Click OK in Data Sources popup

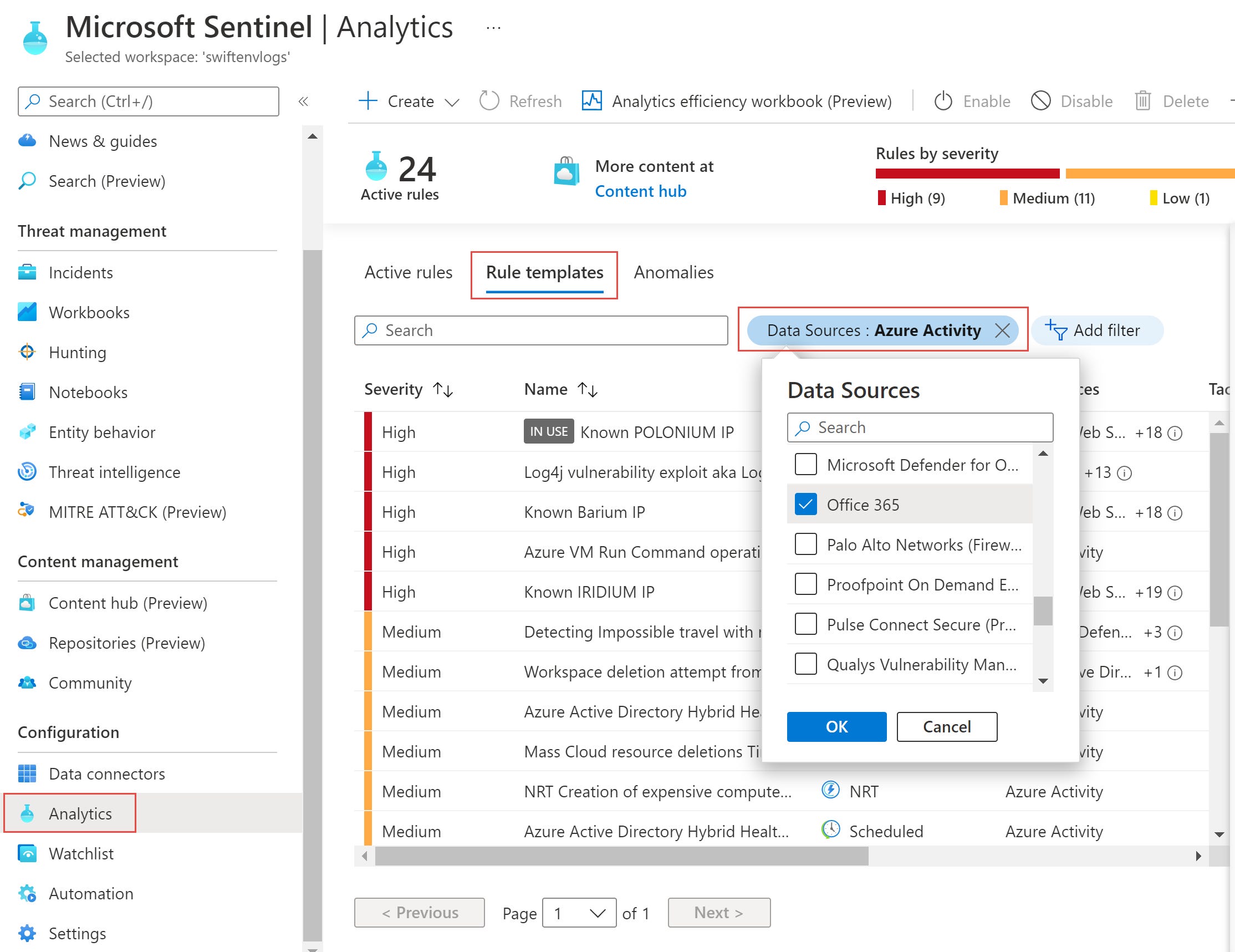[837, 727]
